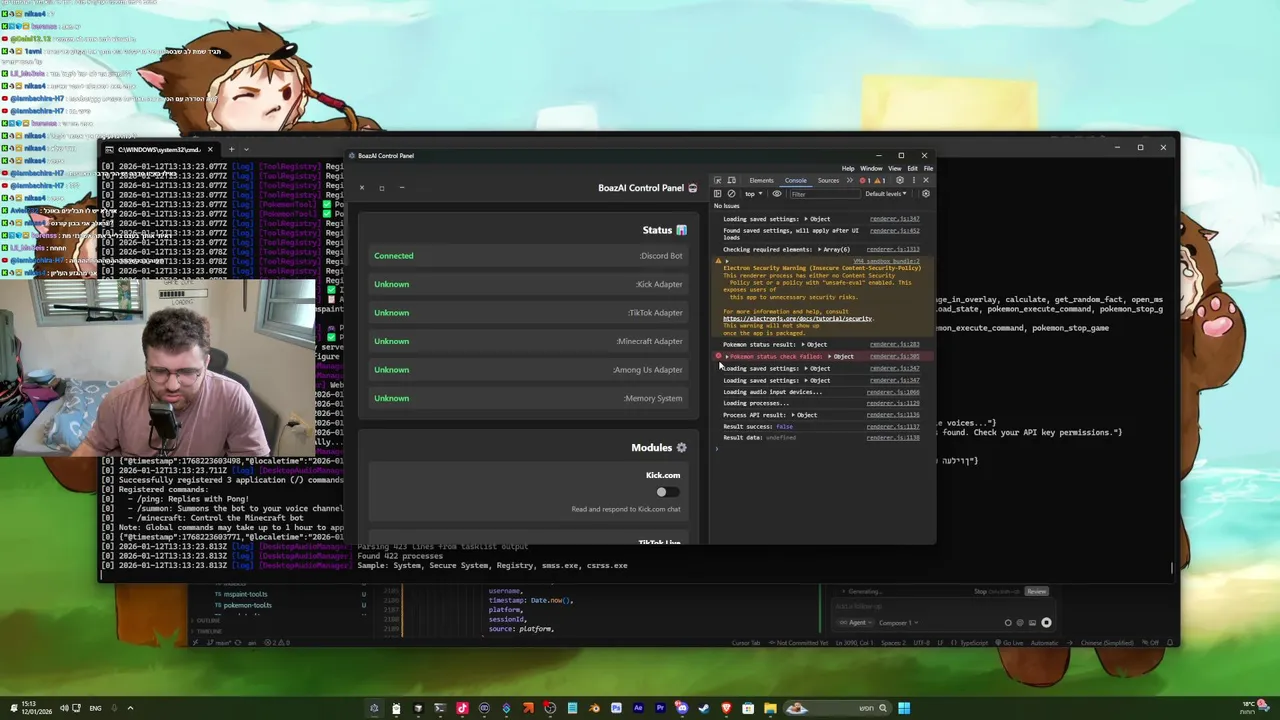Image resolution: width=1280 pixels, height=720 pixels.
Task: Open mspaint-tools.ts in the file tree
Action: click(246, 594)
